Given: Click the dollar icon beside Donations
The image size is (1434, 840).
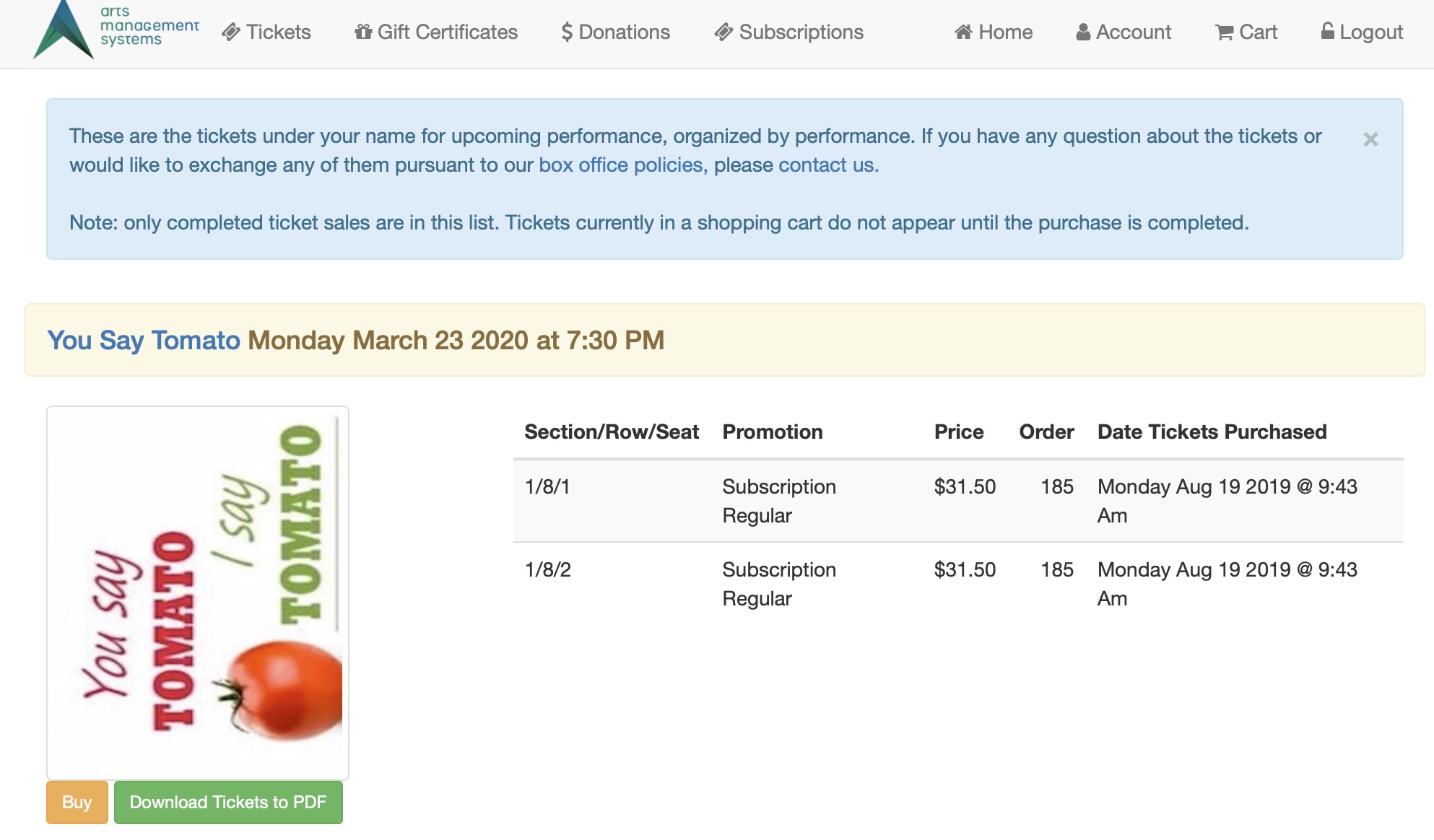Looking at the screenshot, I should click(567, 32).
